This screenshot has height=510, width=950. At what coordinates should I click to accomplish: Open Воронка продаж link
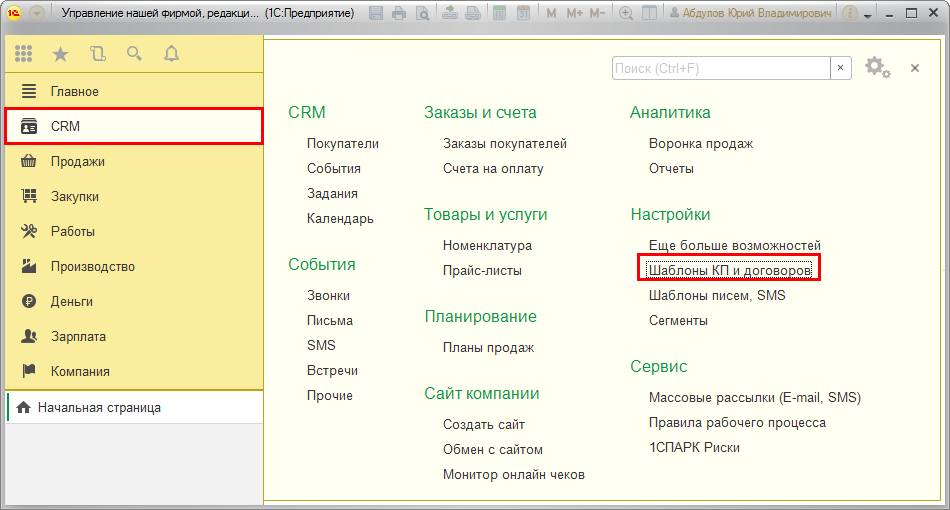coord(700,144)
